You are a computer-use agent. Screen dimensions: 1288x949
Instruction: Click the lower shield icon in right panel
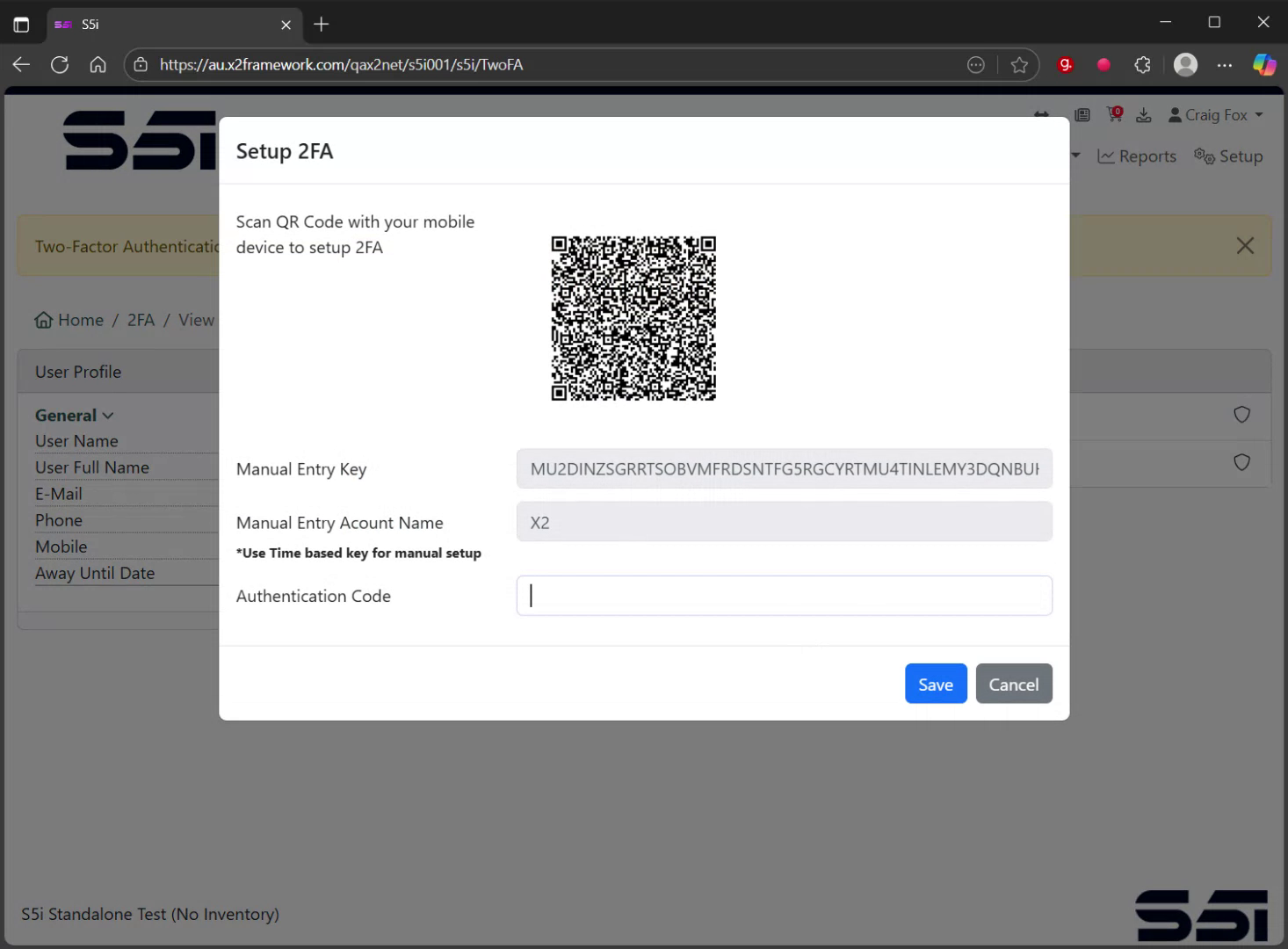[1241, 462]
